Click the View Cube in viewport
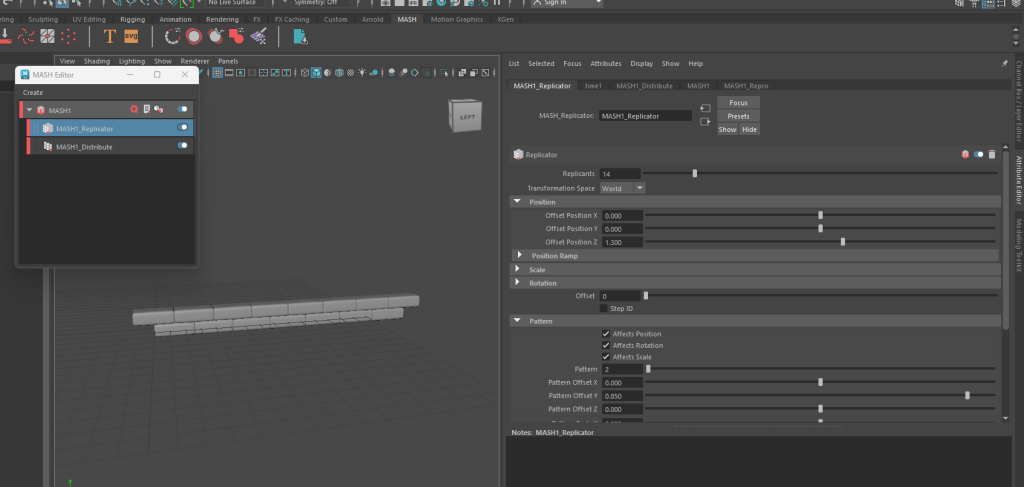Viewport: 1024px width, 487px height. 465,116
